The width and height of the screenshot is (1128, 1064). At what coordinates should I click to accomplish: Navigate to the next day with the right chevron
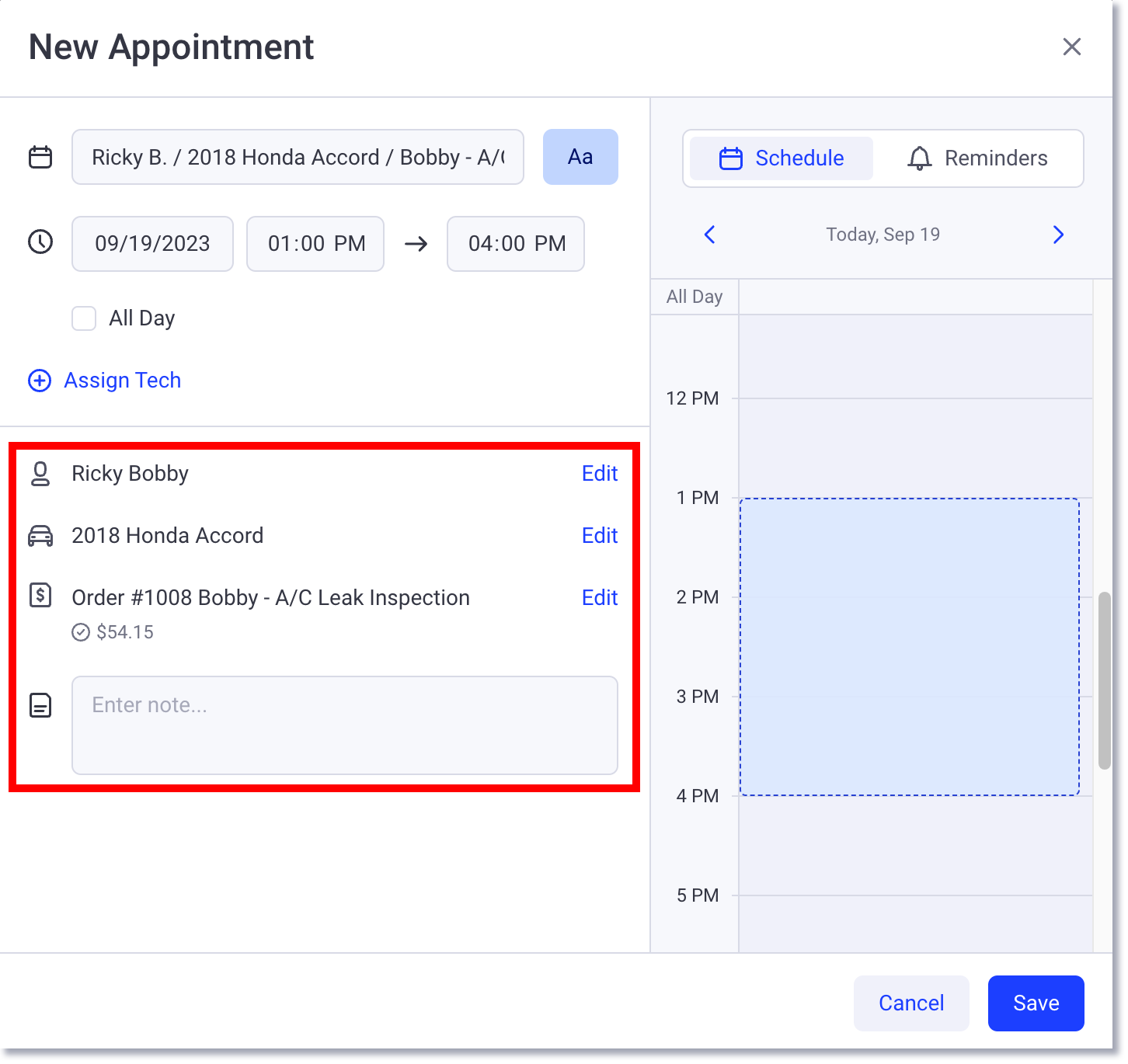[1057, 234]
